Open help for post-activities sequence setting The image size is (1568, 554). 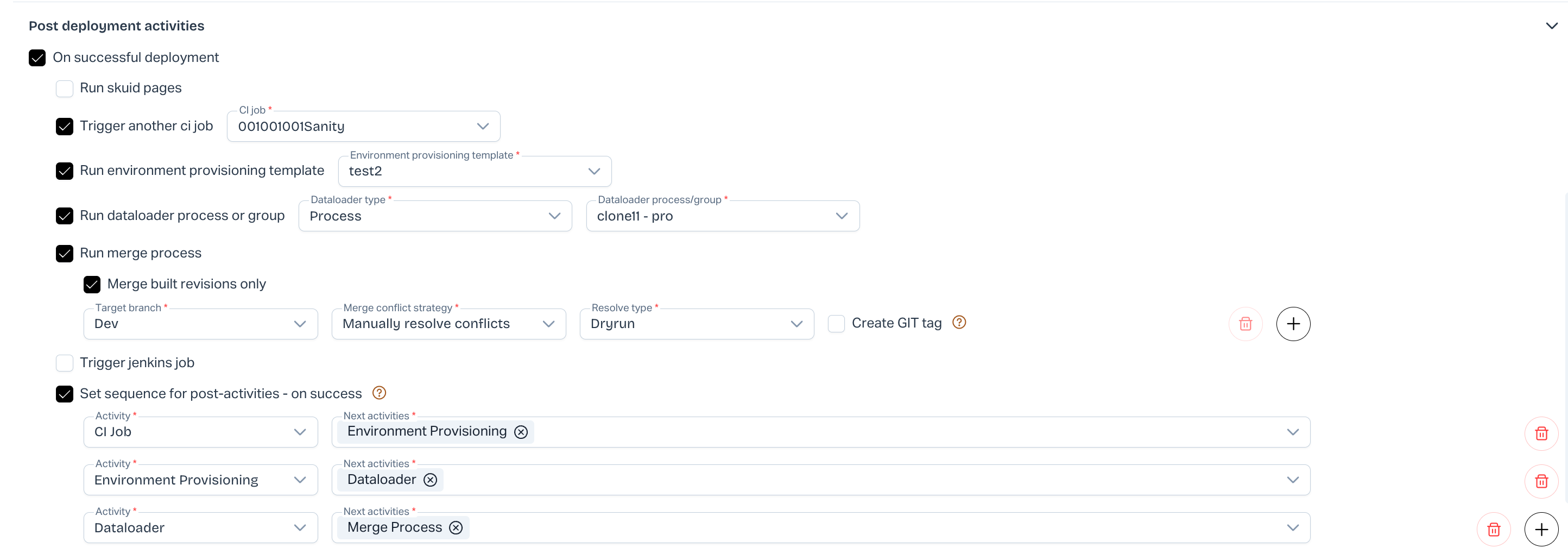click(378, 393)
